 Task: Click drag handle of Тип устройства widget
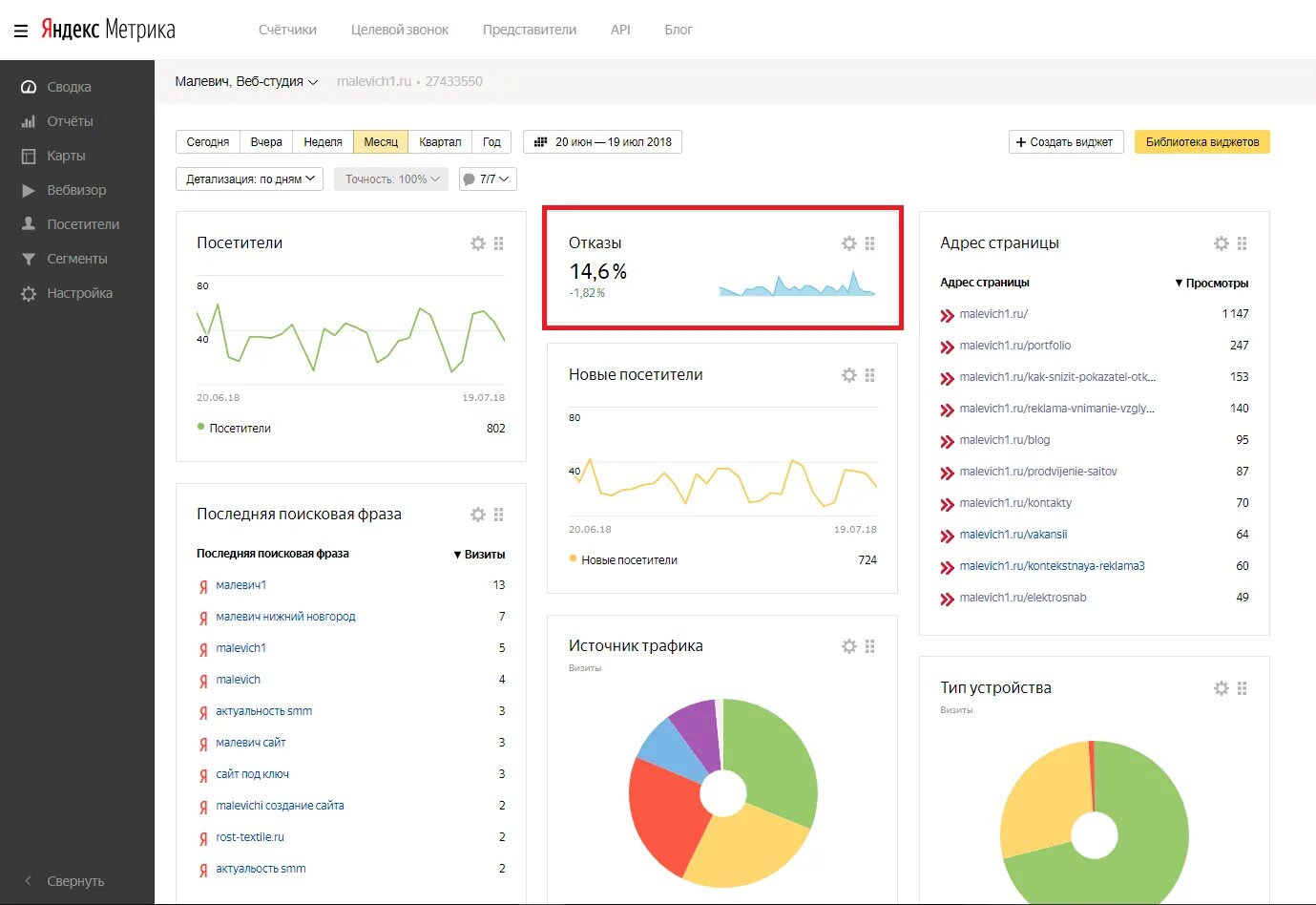1243,688
